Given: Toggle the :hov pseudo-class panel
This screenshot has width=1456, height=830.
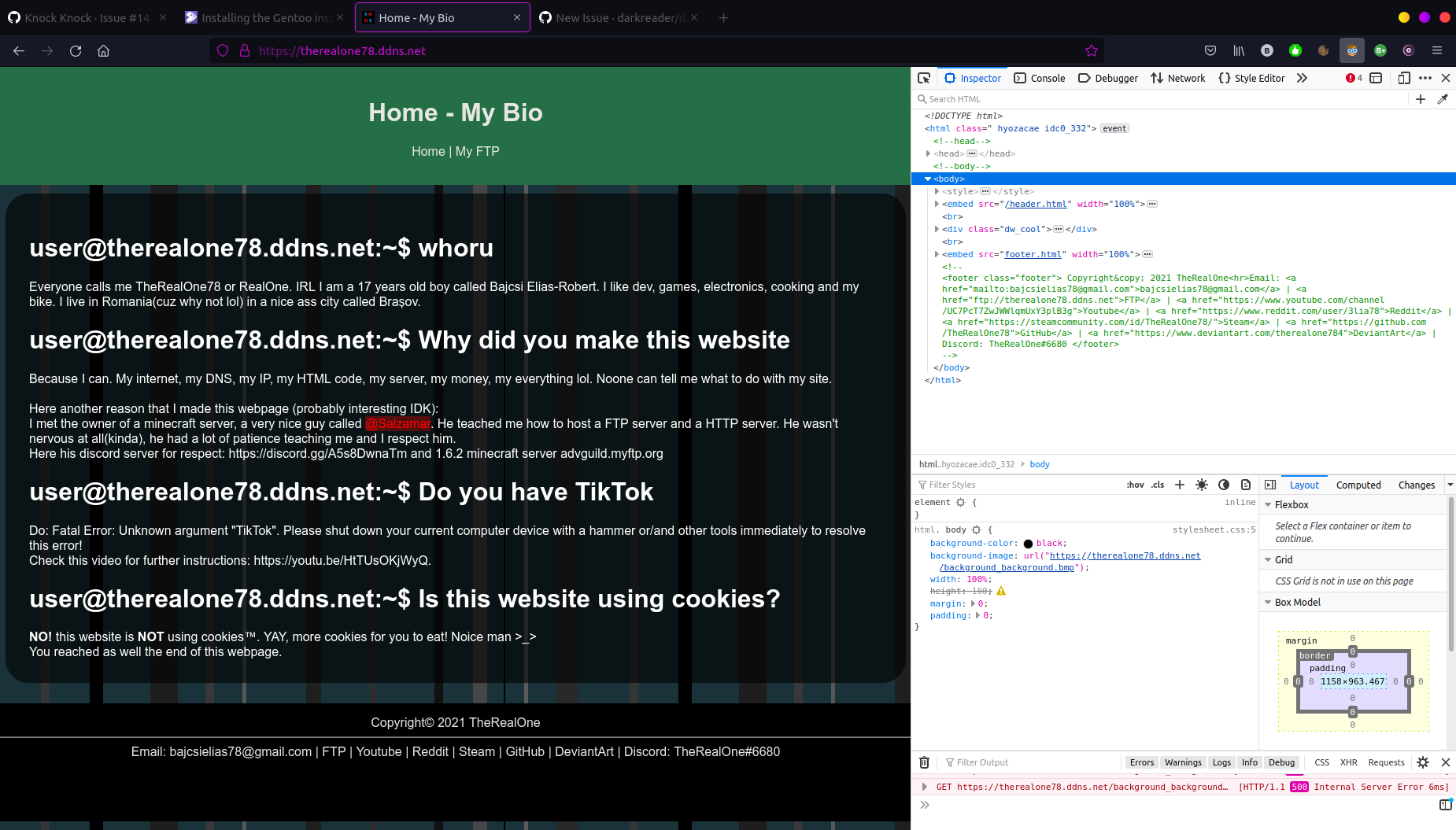Looking at the screenshot, I should click(1135, 485).
